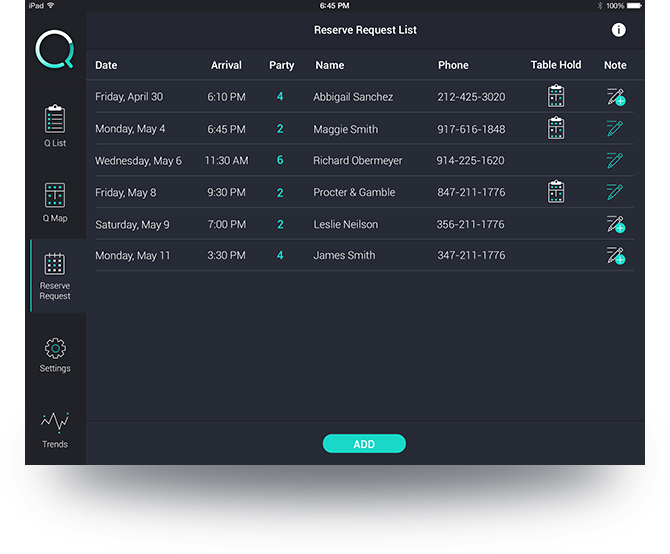Open table hold for Abbigail Sanchez
The height and width of the screenshot is (554, 670).
coord(556,97)
